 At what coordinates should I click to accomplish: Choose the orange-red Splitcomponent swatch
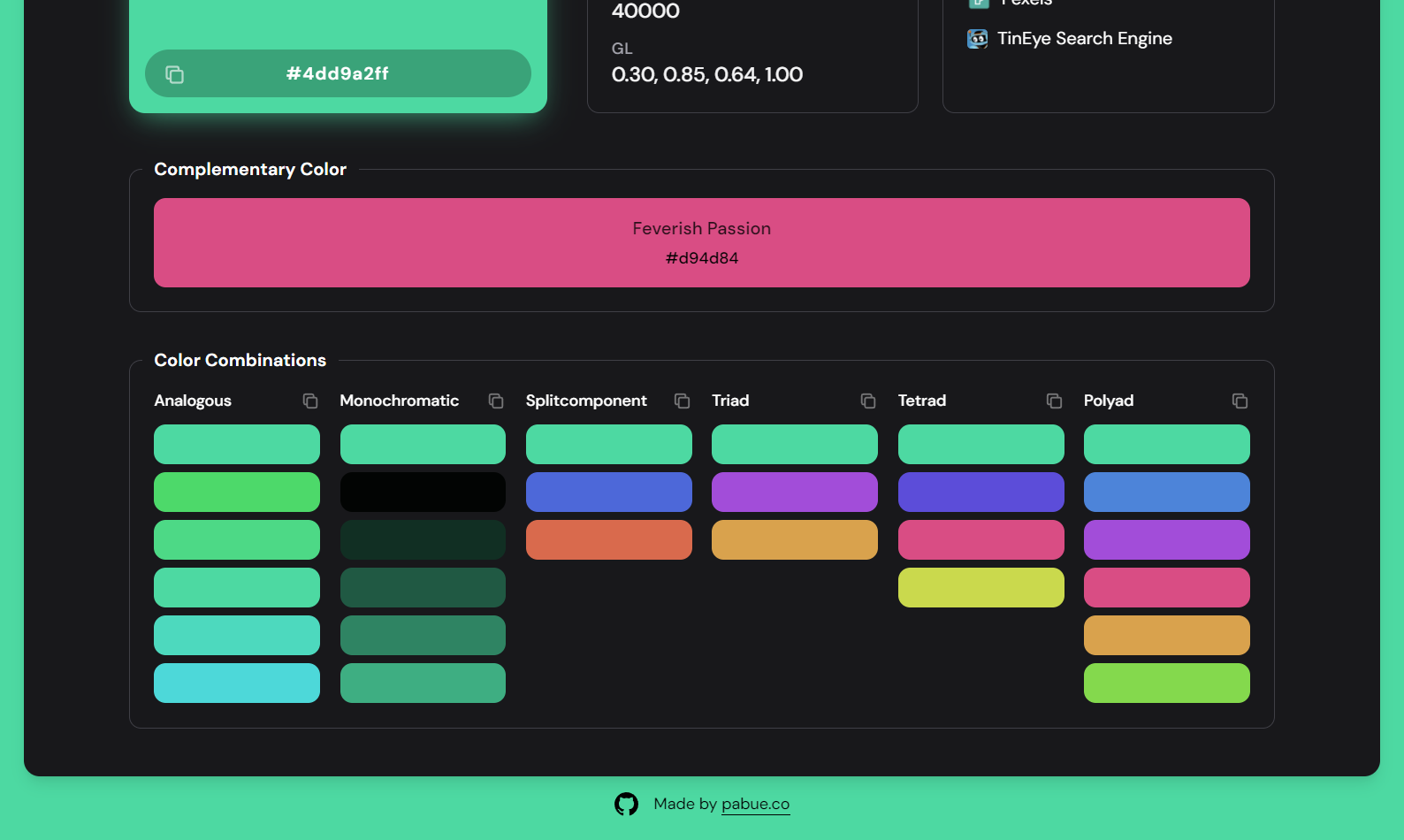pos(609,539)
